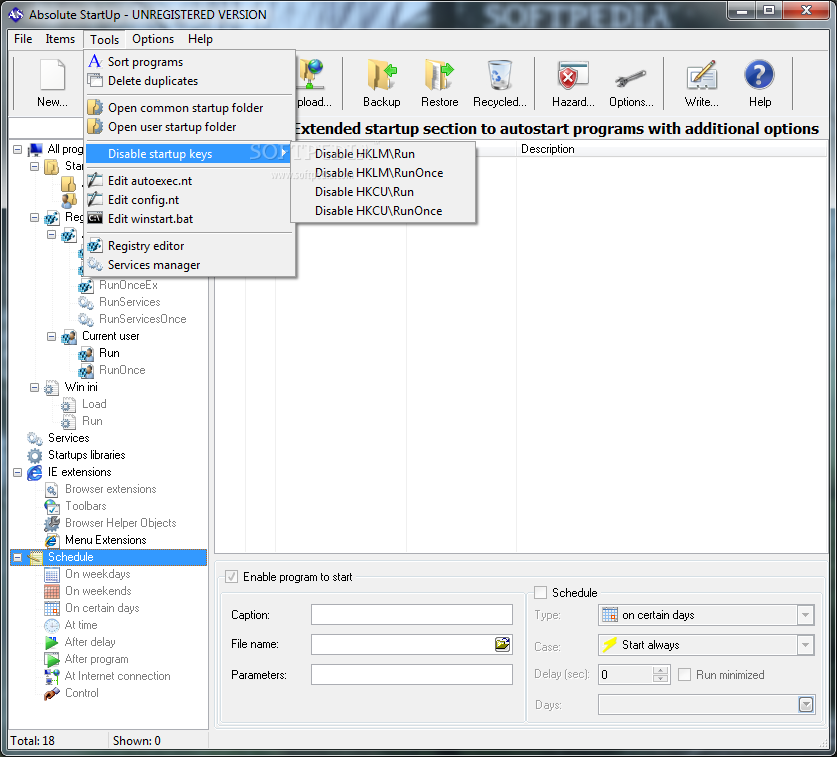This screenshot has height=757, width=837.
Task: Open the Recycled bin tool
Action: coord(500,74)
